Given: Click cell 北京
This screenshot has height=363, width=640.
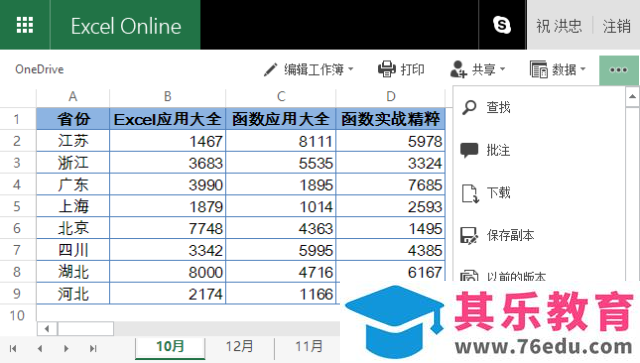Looking at the screenshot, I should click(x=73, y=228).
